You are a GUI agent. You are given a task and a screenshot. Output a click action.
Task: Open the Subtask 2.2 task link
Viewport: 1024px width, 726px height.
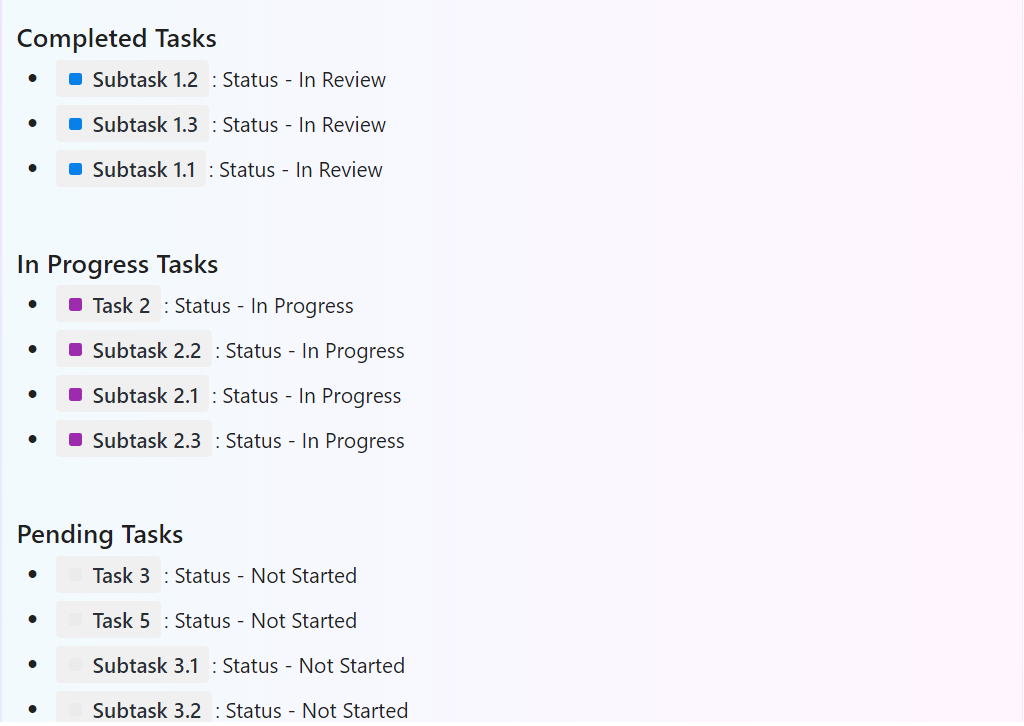(x=134, y=349)
